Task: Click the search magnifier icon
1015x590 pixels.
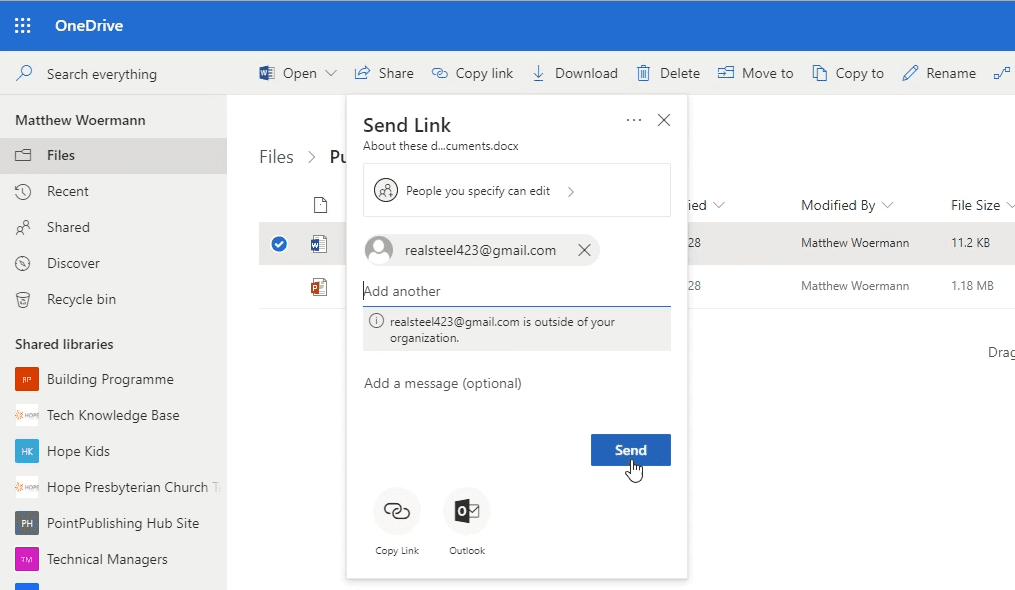Action: coord(24,73)
